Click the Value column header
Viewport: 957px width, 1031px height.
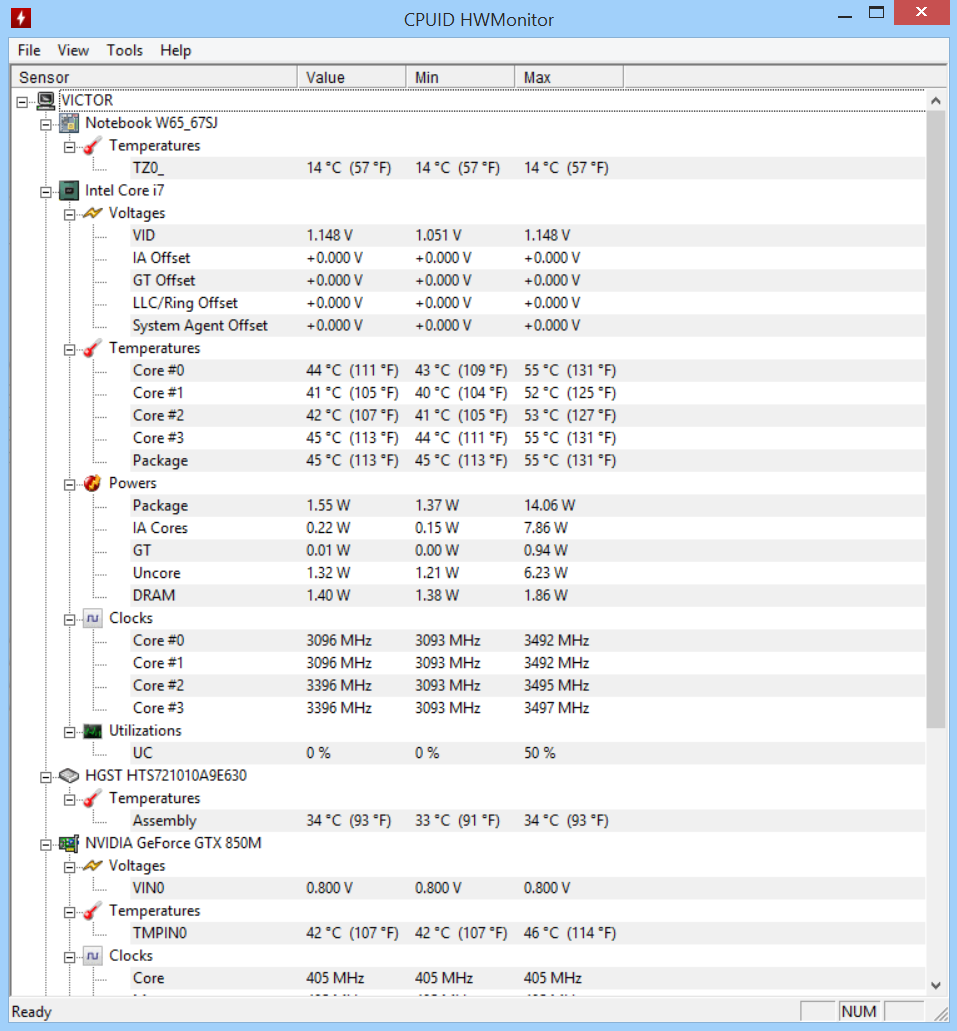pyautogui.click(x=352, y=77)
